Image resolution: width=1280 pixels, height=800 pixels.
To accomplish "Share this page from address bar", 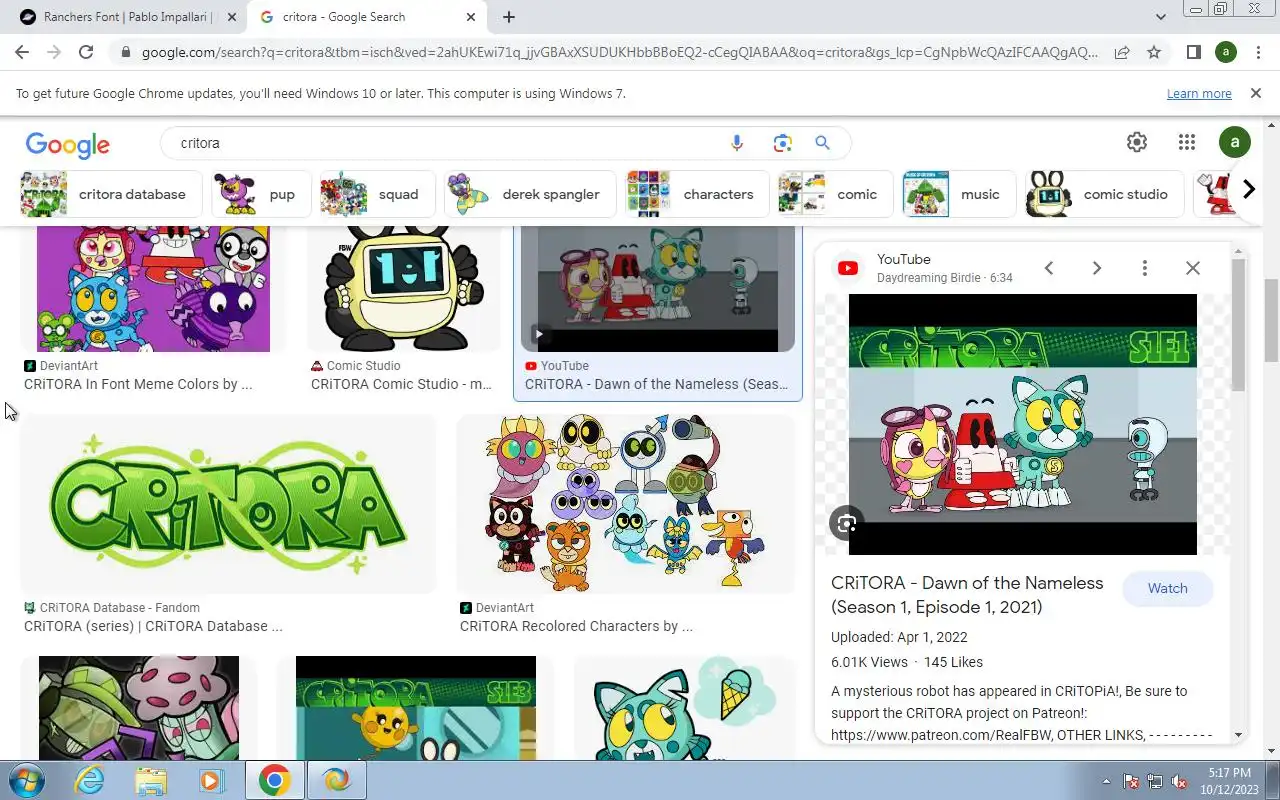I will pos(1122,52).
